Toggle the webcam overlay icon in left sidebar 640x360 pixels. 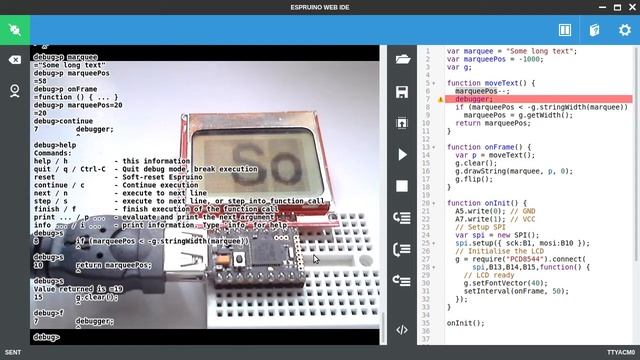coord(15,91)
